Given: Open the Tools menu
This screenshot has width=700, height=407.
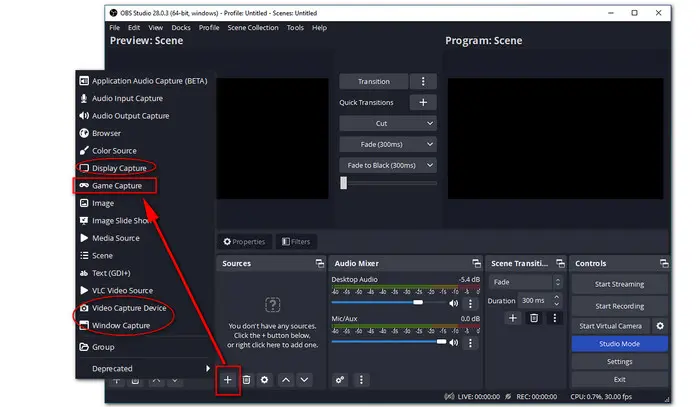Looking at the screenshot, I should 295,28.
